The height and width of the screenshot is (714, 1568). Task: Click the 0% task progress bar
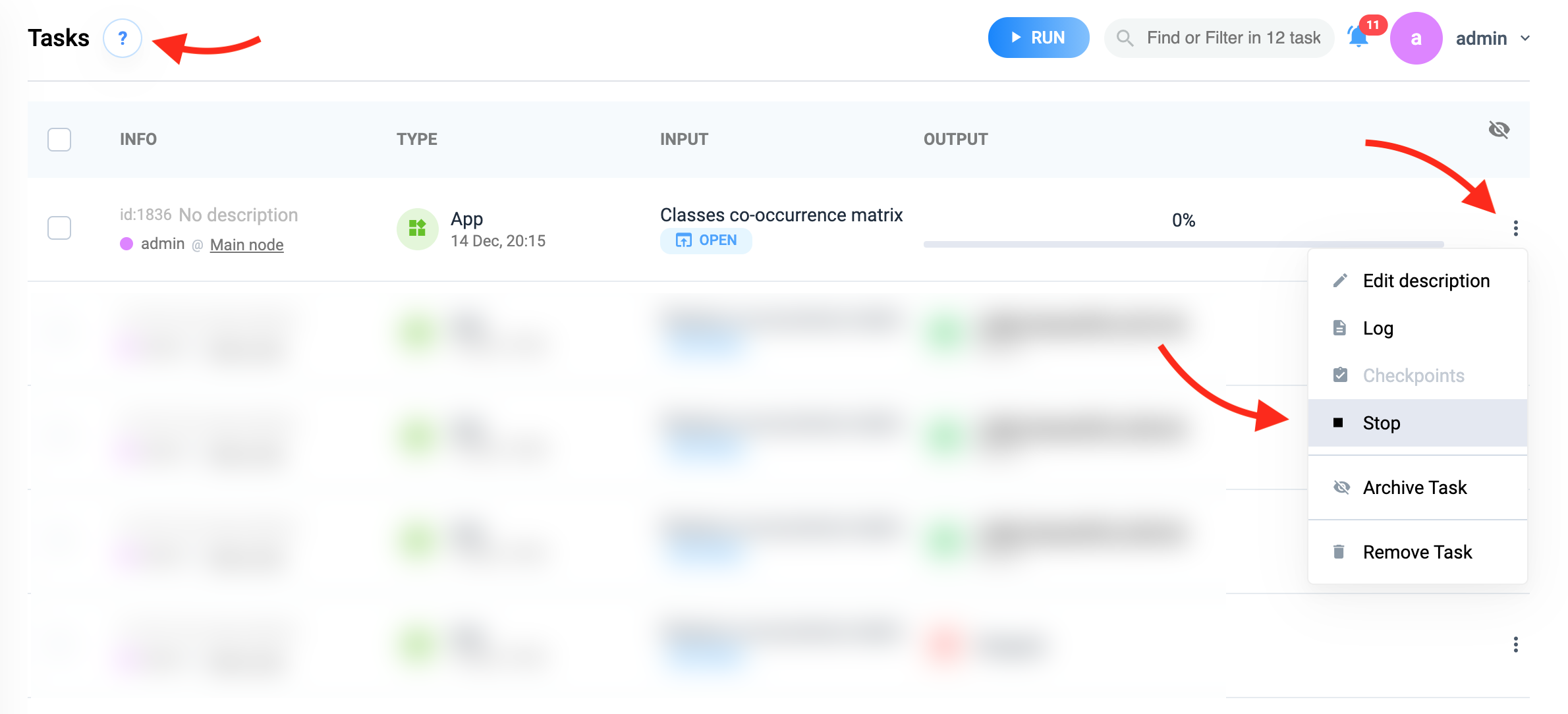[x=1183, y=244]
